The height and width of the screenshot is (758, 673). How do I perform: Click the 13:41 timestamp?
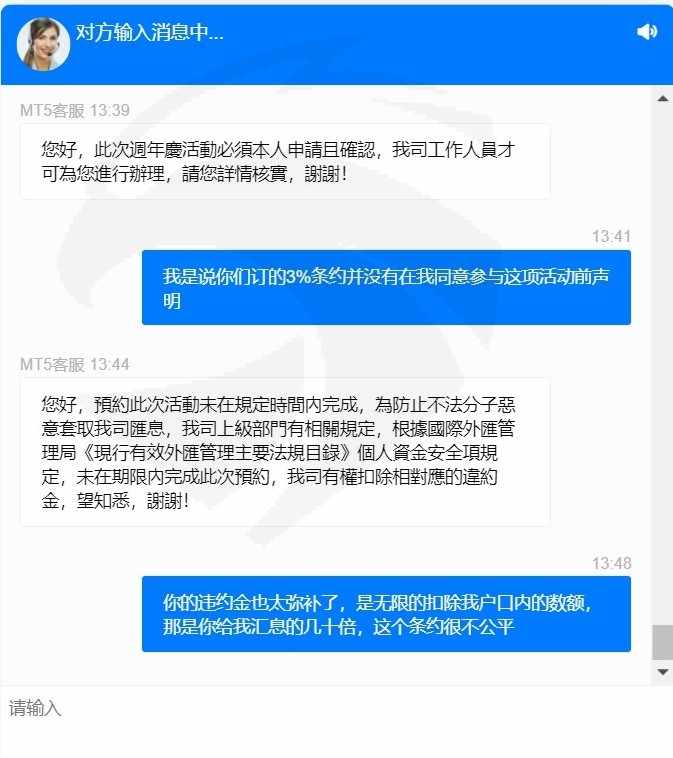611,236
